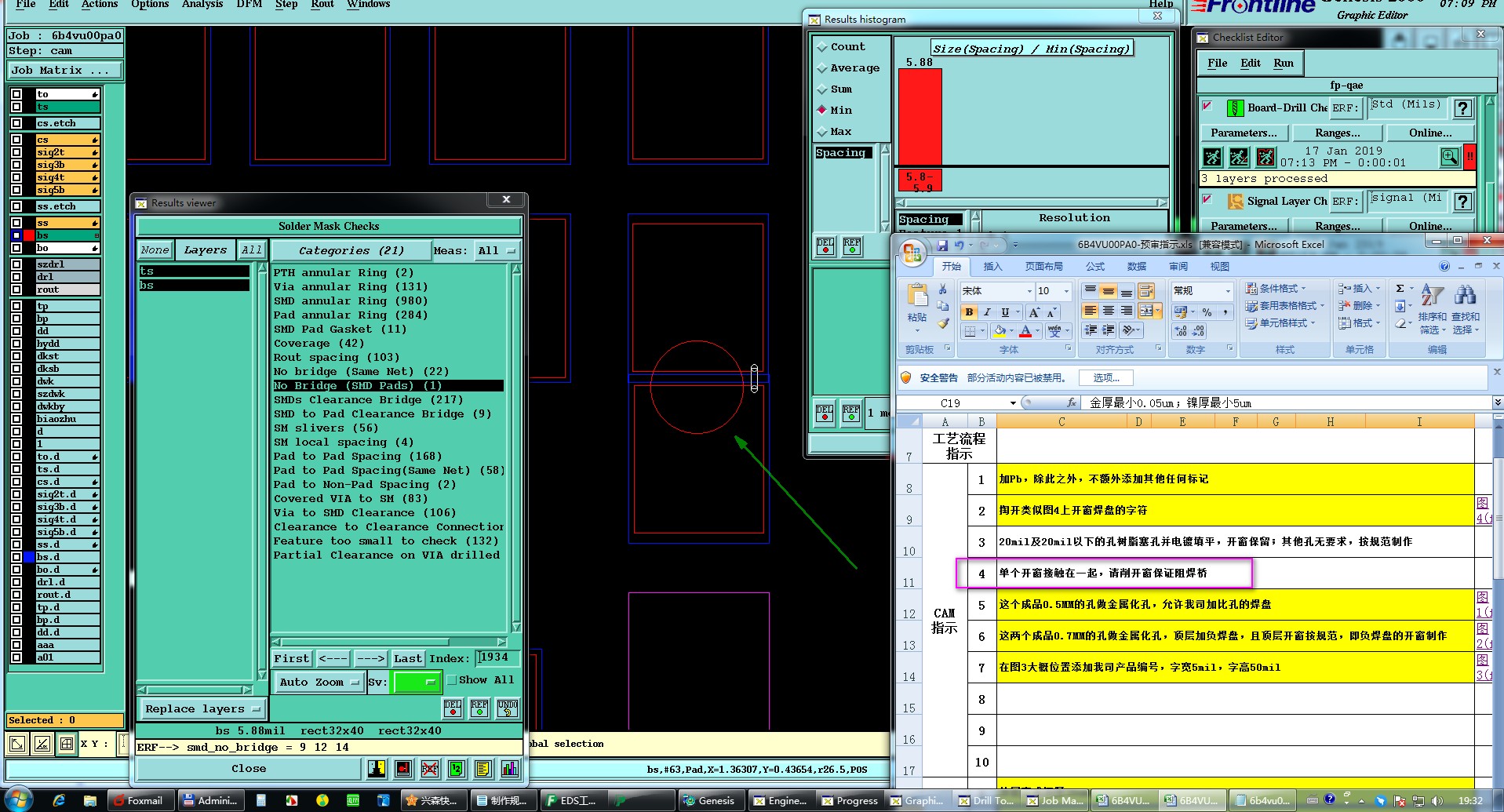Open the Replace layers dropdown
1504x812 pixels.
(202, 708)
